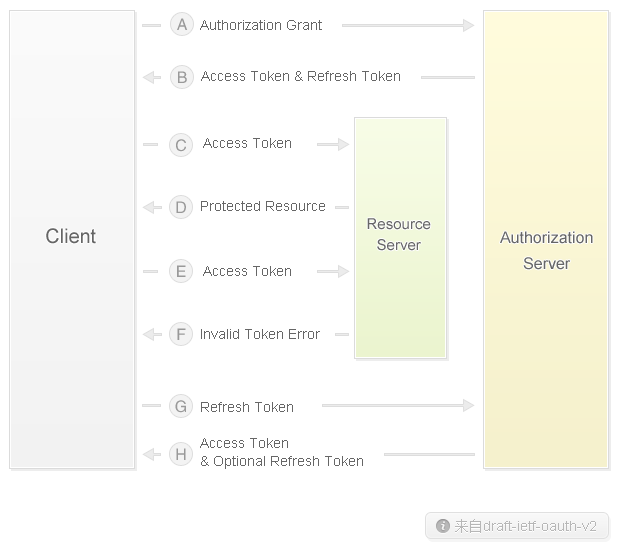Image resolution: width=619 pixels, height=550 pixels.
Task: Click the circled E step icon
Action: (x=181, y=271)
